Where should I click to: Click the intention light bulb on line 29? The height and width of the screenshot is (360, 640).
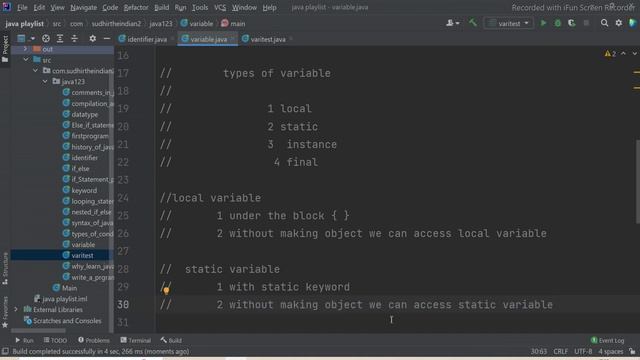point(166,291)
